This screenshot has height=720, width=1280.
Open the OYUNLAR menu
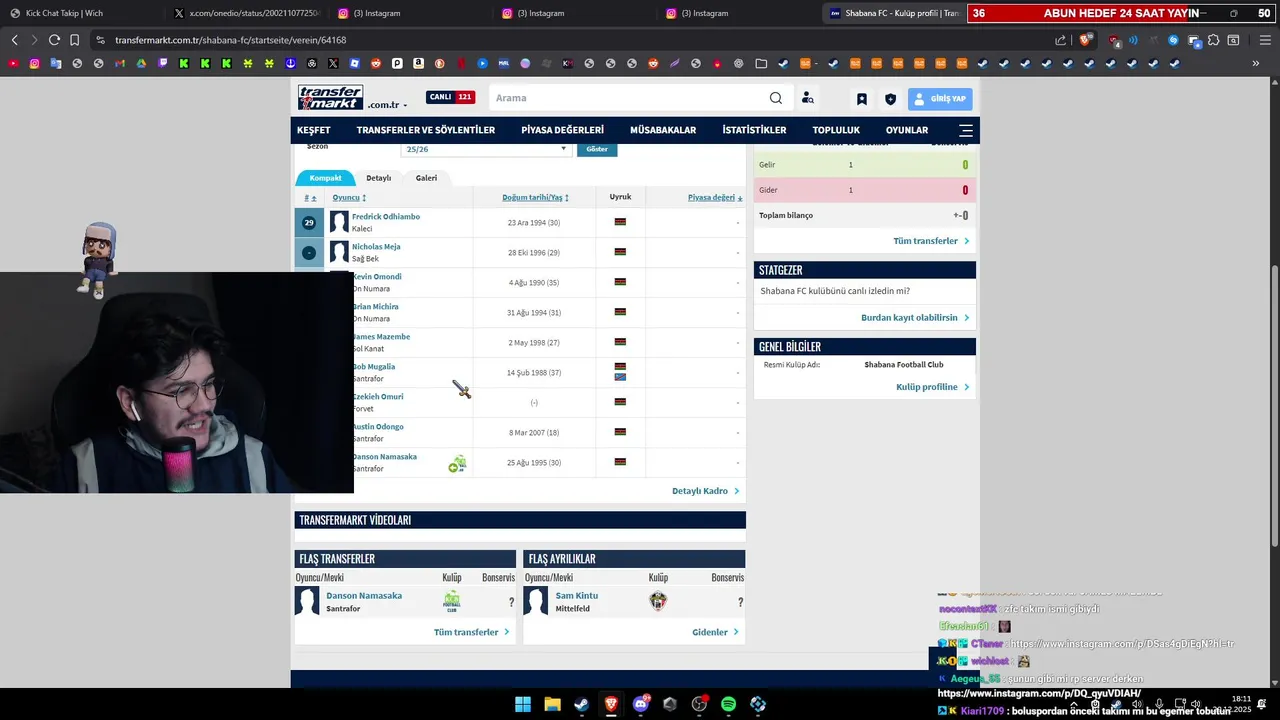(x=907, y=130)
